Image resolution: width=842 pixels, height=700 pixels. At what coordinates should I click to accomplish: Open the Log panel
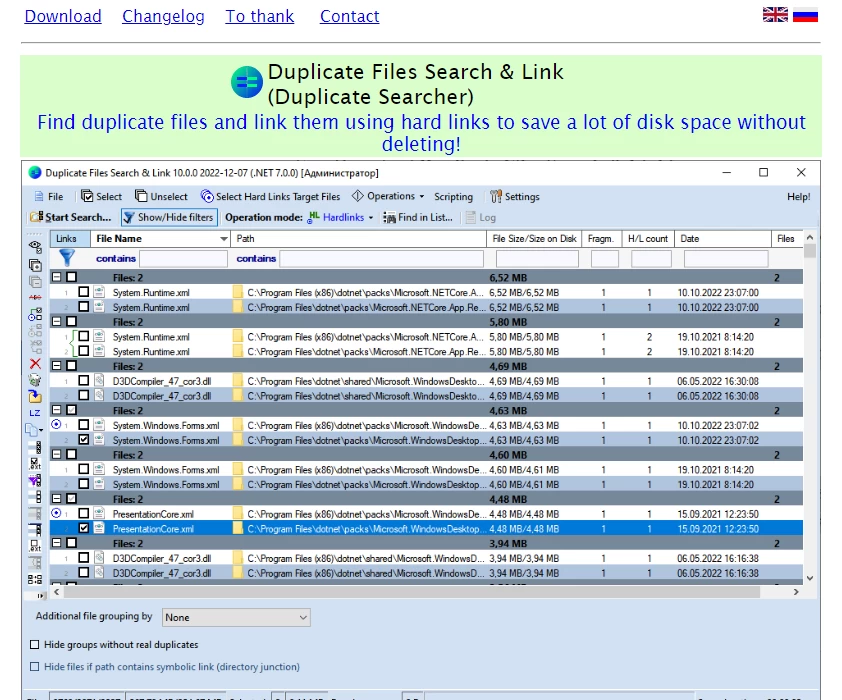tap(481, 217)
